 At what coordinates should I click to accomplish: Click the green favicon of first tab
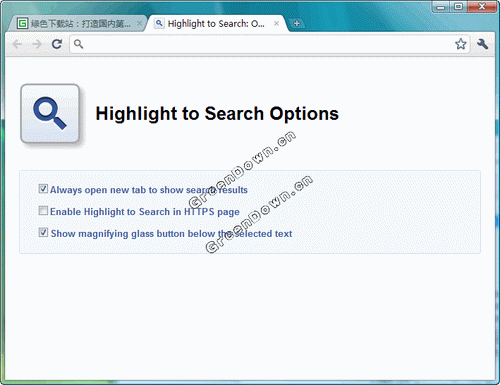[22, 23]
